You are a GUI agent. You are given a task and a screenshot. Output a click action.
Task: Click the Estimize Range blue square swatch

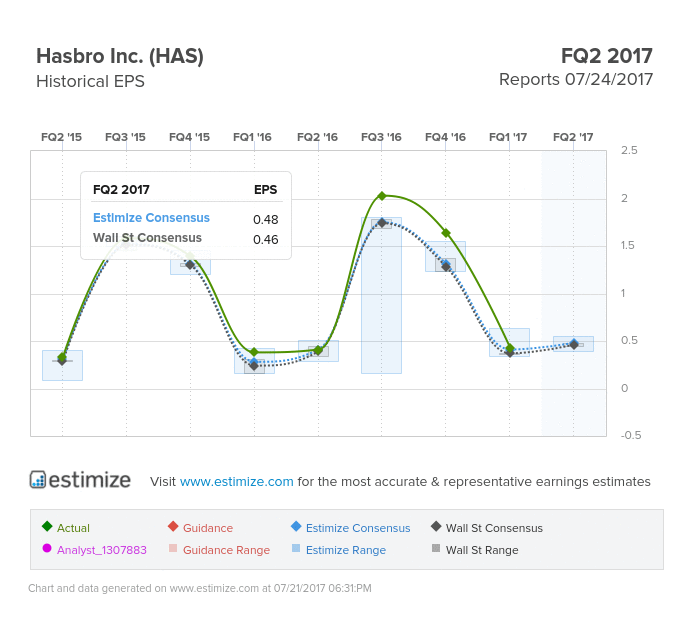pyautogui.click(x=296, y=548)
